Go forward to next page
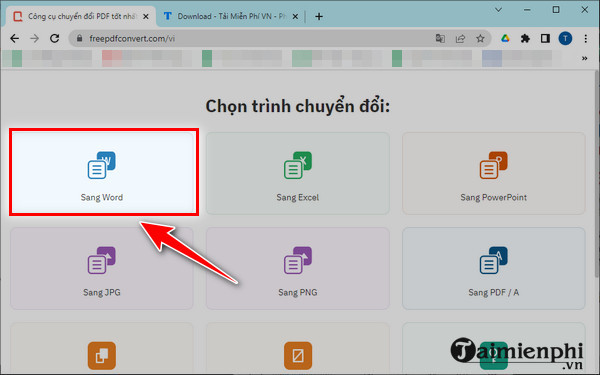This screenshot has width=600, height=375. point(34,38)
